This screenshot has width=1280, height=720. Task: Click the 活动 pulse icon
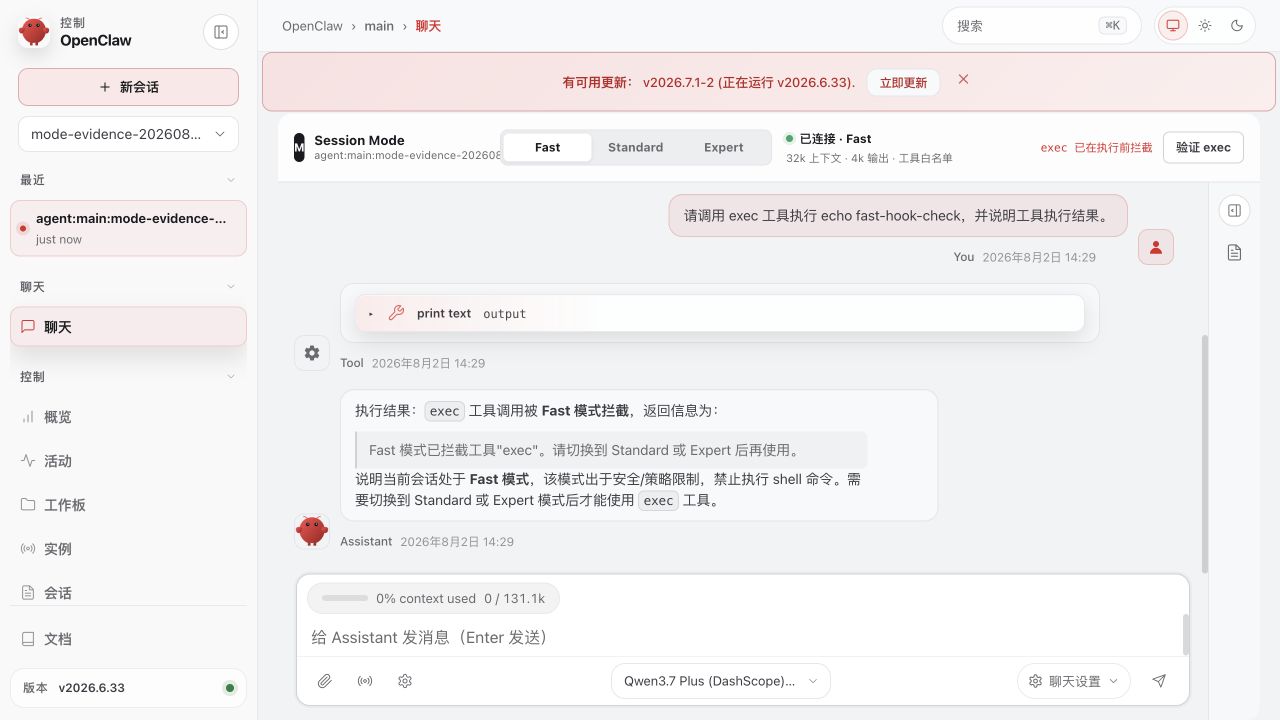pyautogui.click(x=28, y=461)
